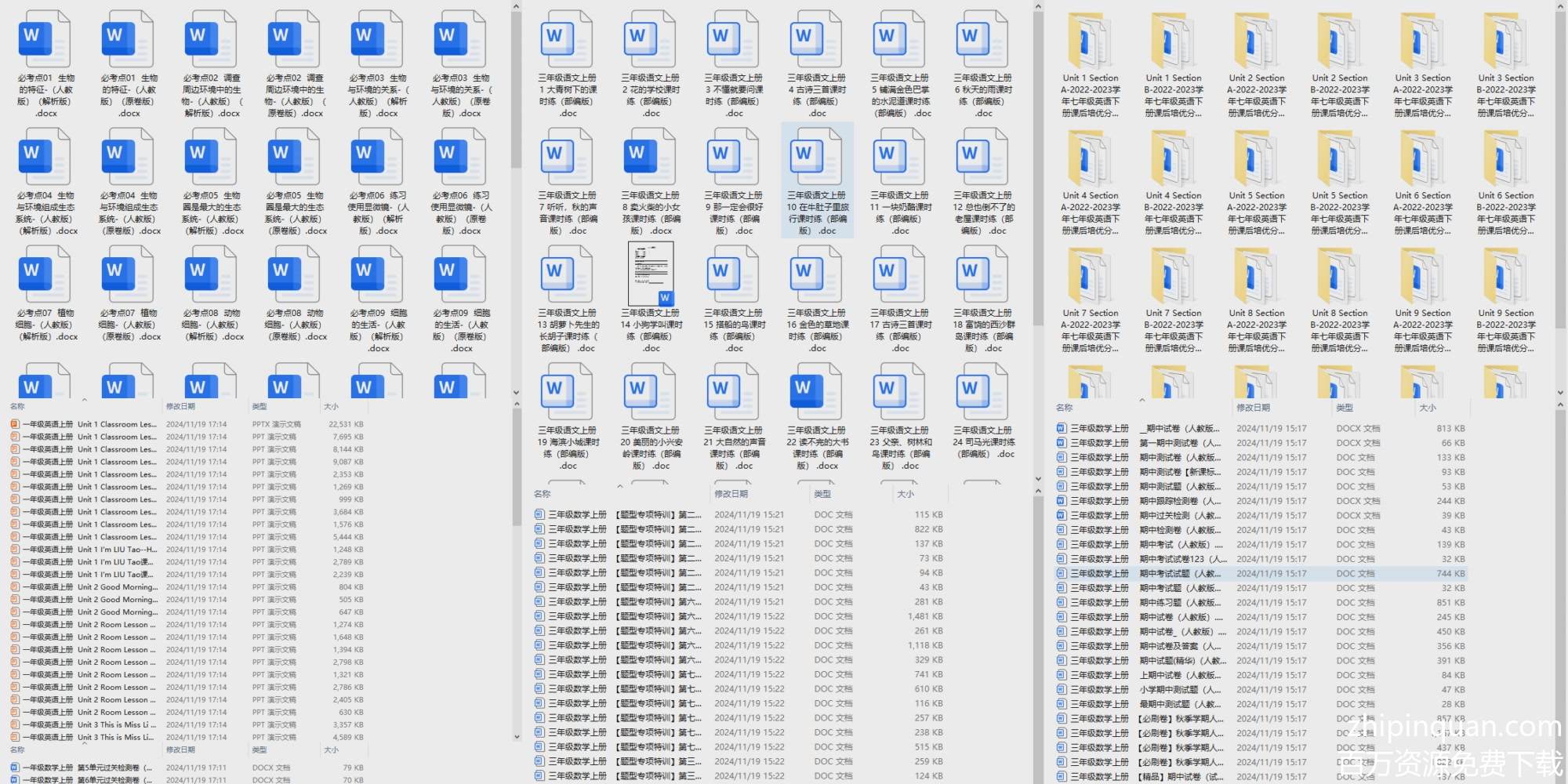Click scroll-down arrow of top-left icon pane
1568x784 pixels.
(516, 393)
